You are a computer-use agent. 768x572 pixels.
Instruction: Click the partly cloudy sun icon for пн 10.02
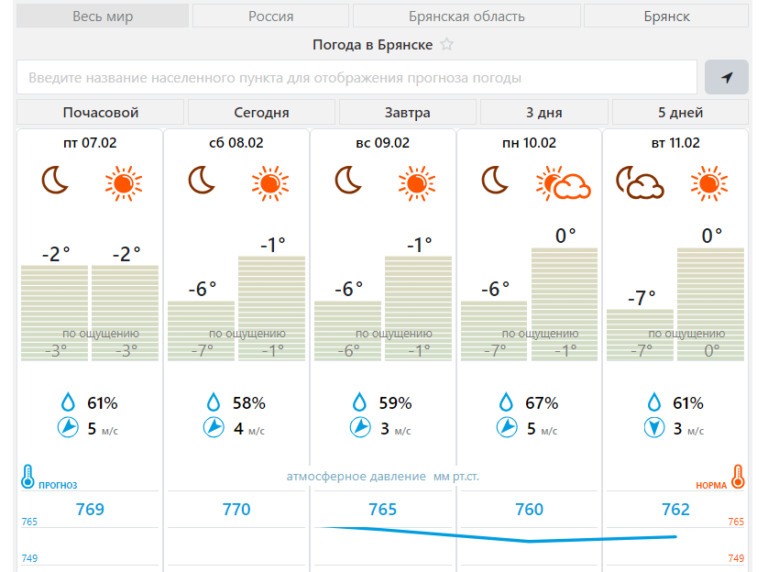tap(563, 184)
